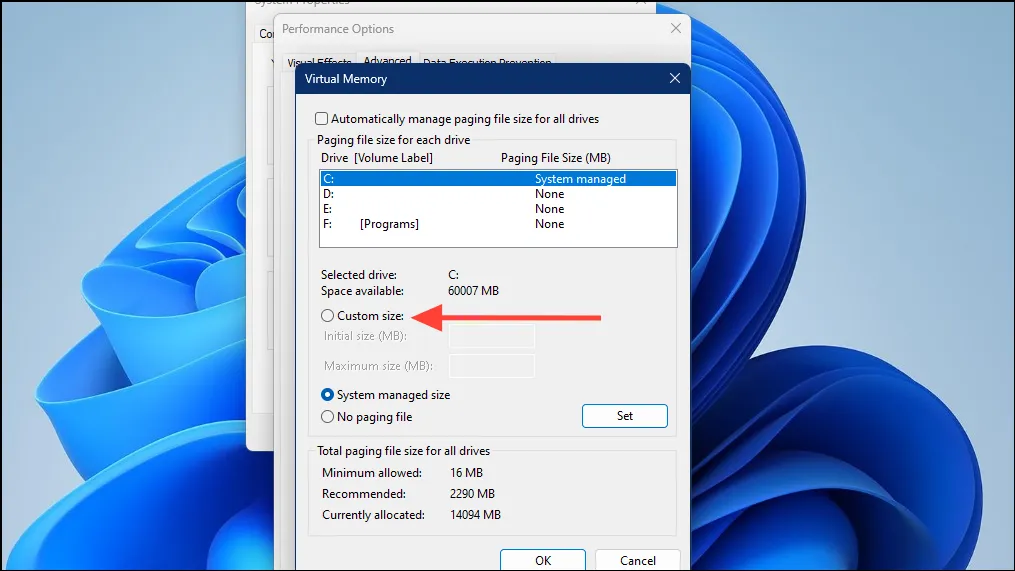The width and height of the screenshot is (1015, 571).
Task: Open the Visual Effects tab
Action: [x=319, y=62]
